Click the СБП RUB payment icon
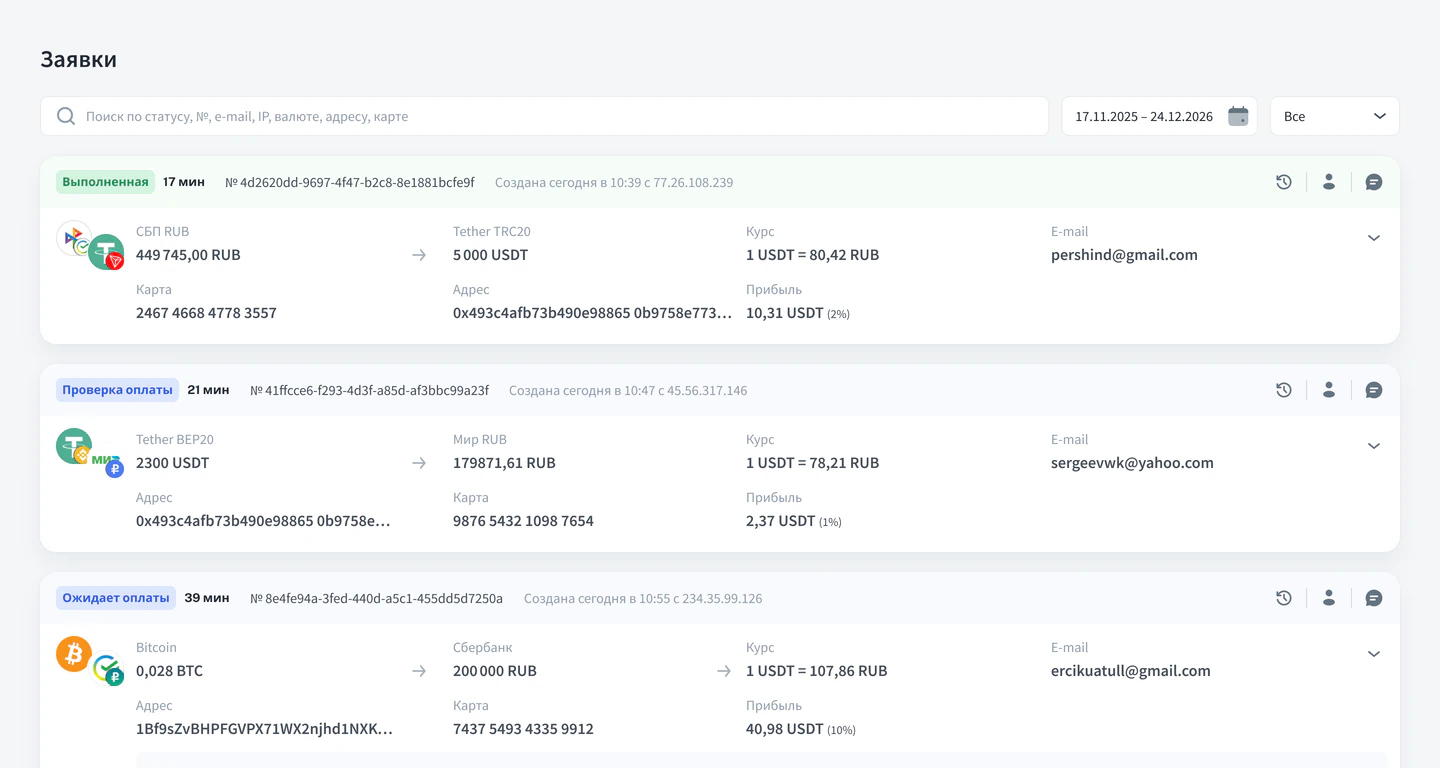This screenshot has height=768, width=1440. [74, 238]
